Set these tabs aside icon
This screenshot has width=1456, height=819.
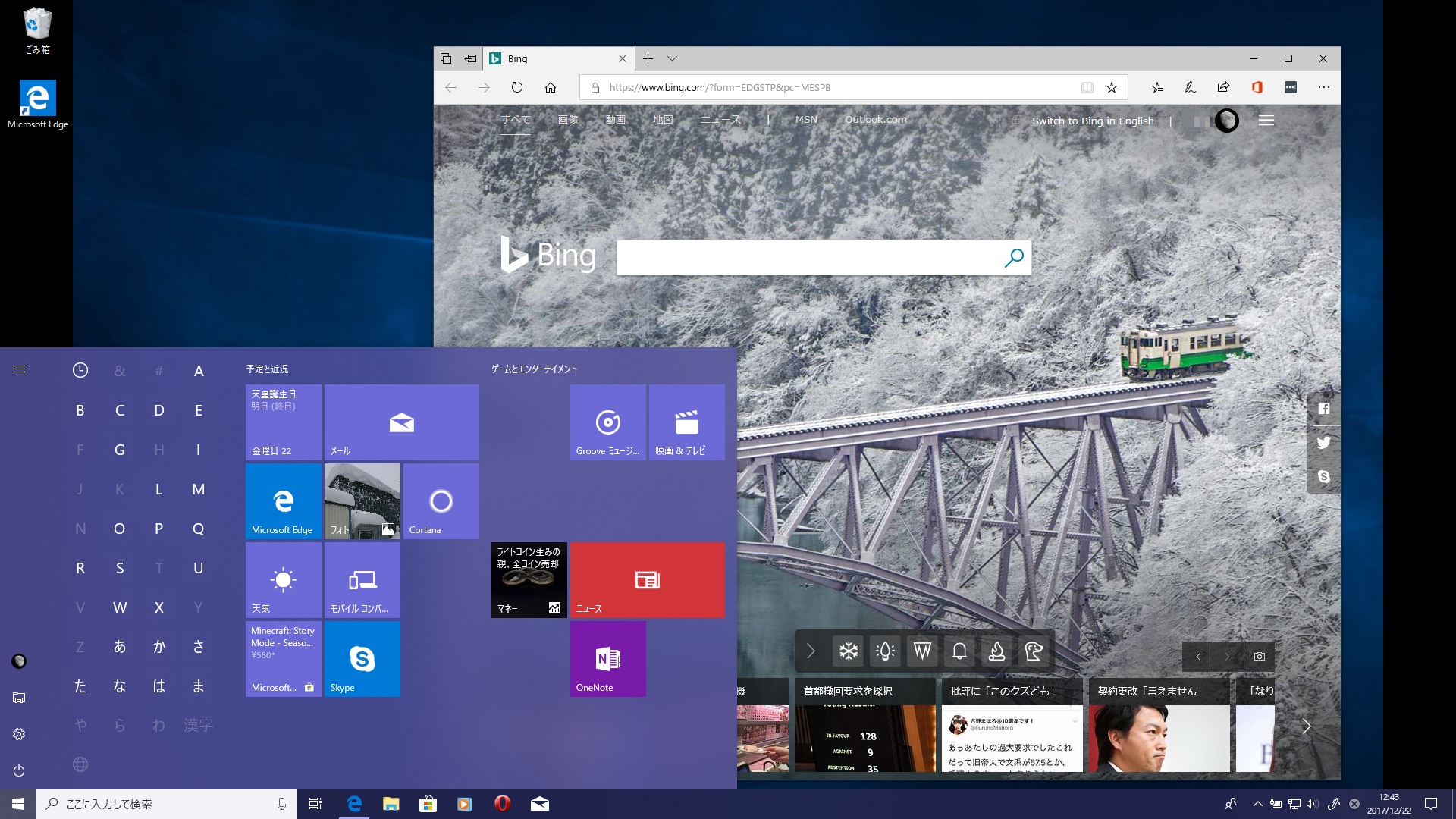(471, 58)
